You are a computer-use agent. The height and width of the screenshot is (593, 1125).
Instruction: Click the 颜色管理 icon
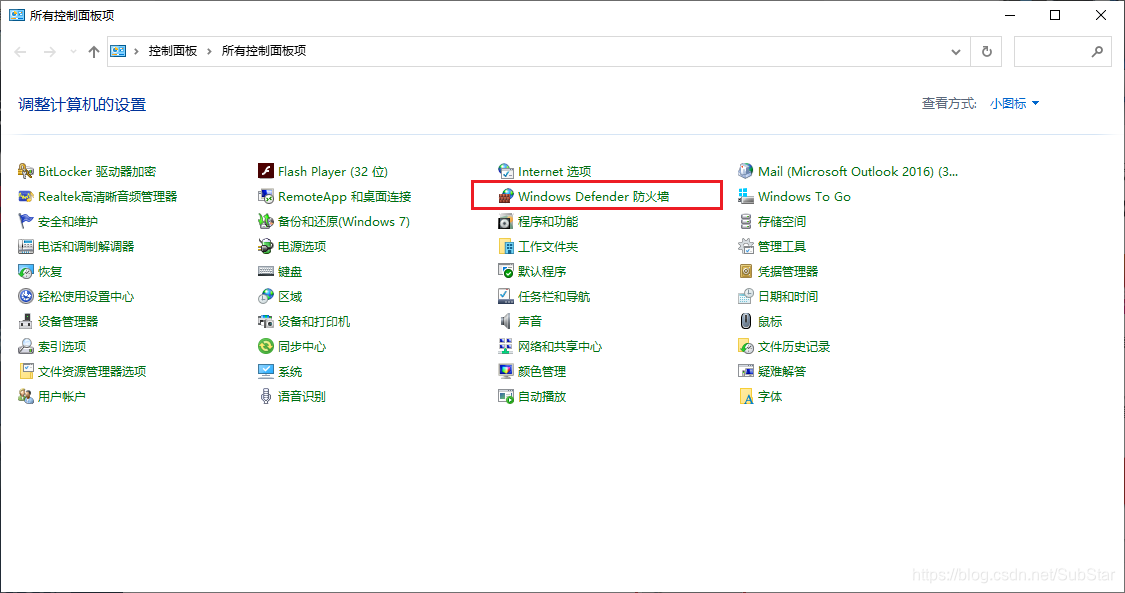tap(506, 371)
